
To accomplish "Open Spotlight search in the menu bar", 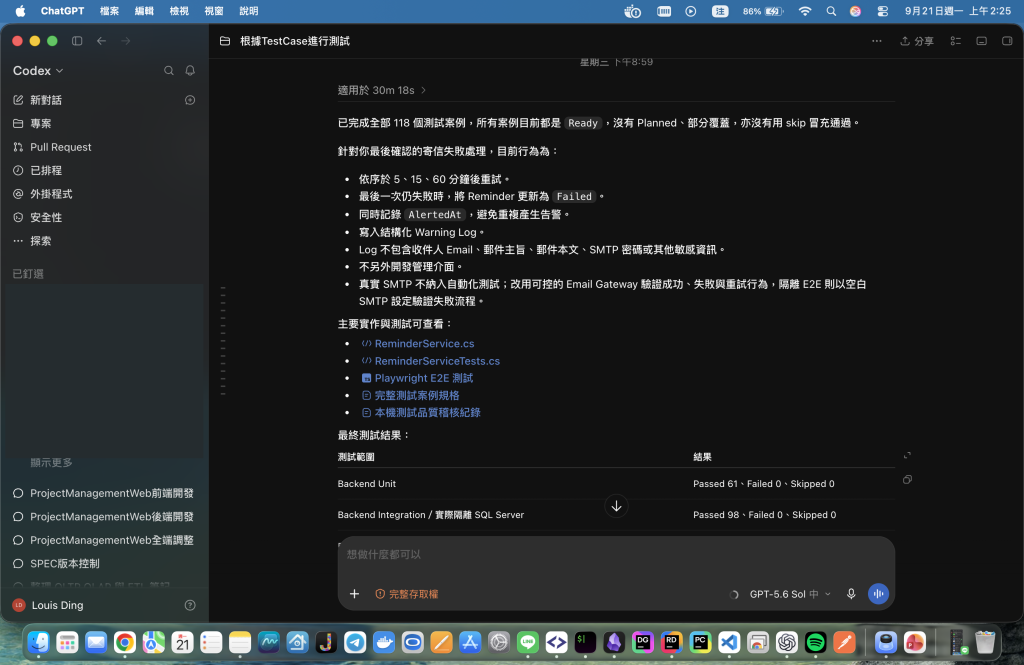I will pyautogui.click(x=831, y=11).
